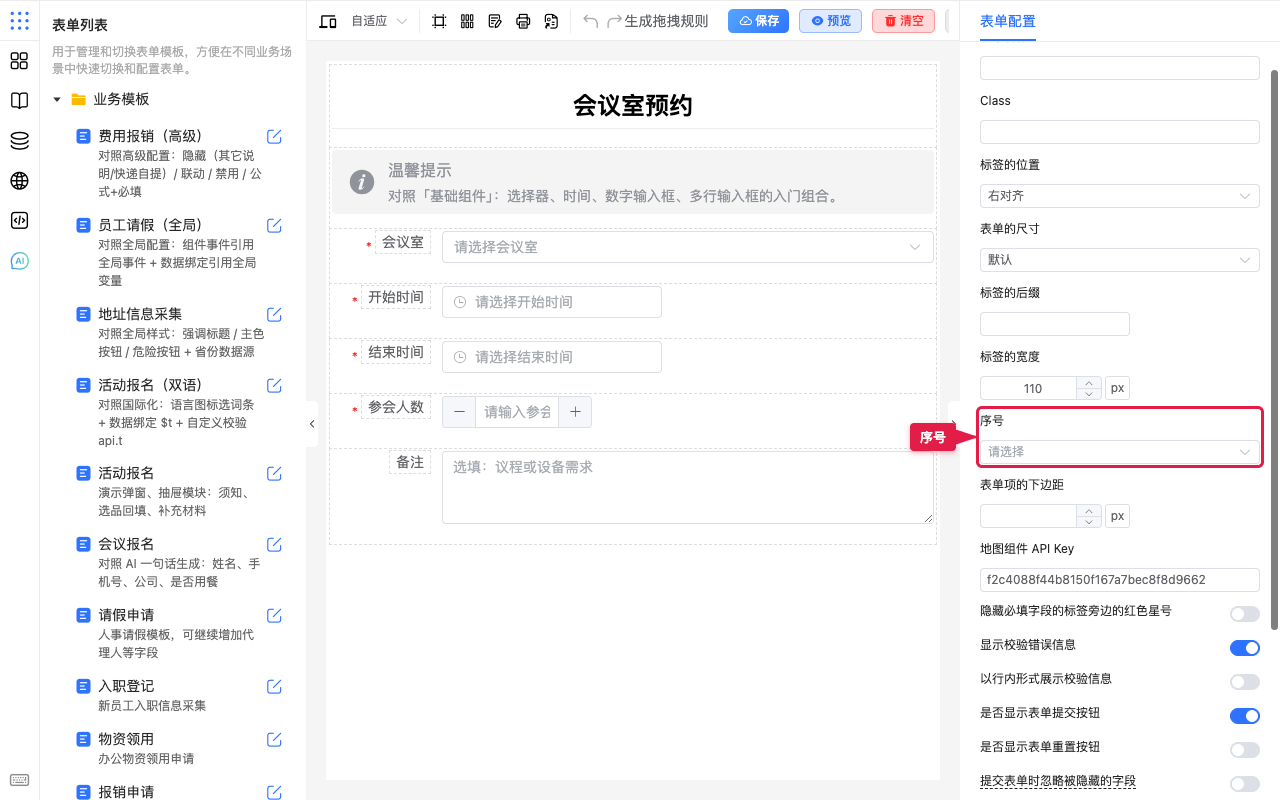This screenshot has height=800, width=1280.
Task: Enable 以行内形式展示校验信息 switch
Action: 1245,682
